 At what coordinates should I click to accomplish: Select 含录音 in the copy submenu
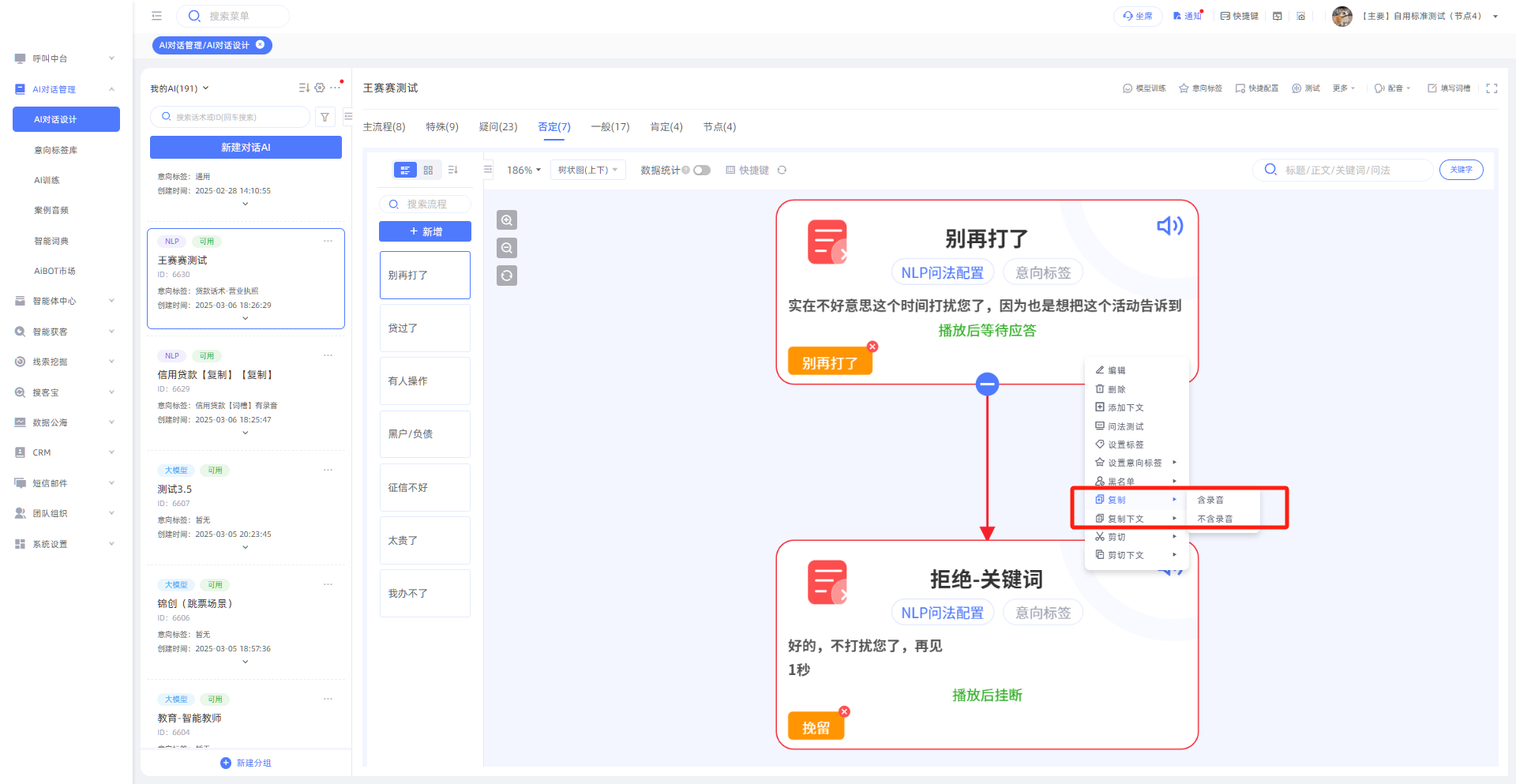1210,500
